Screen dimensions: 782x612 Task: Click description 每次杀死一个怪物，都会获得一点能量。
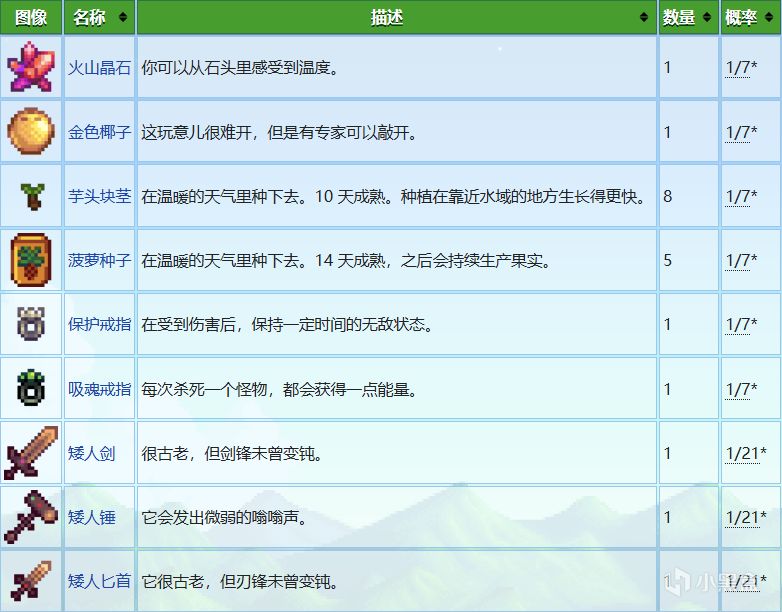point(279,389)
